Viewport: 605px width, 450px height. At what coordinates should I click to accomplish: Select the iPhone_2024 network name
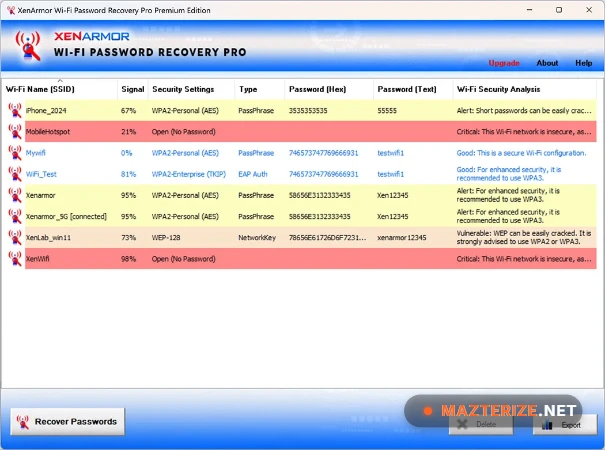click(x=46, y=111)
